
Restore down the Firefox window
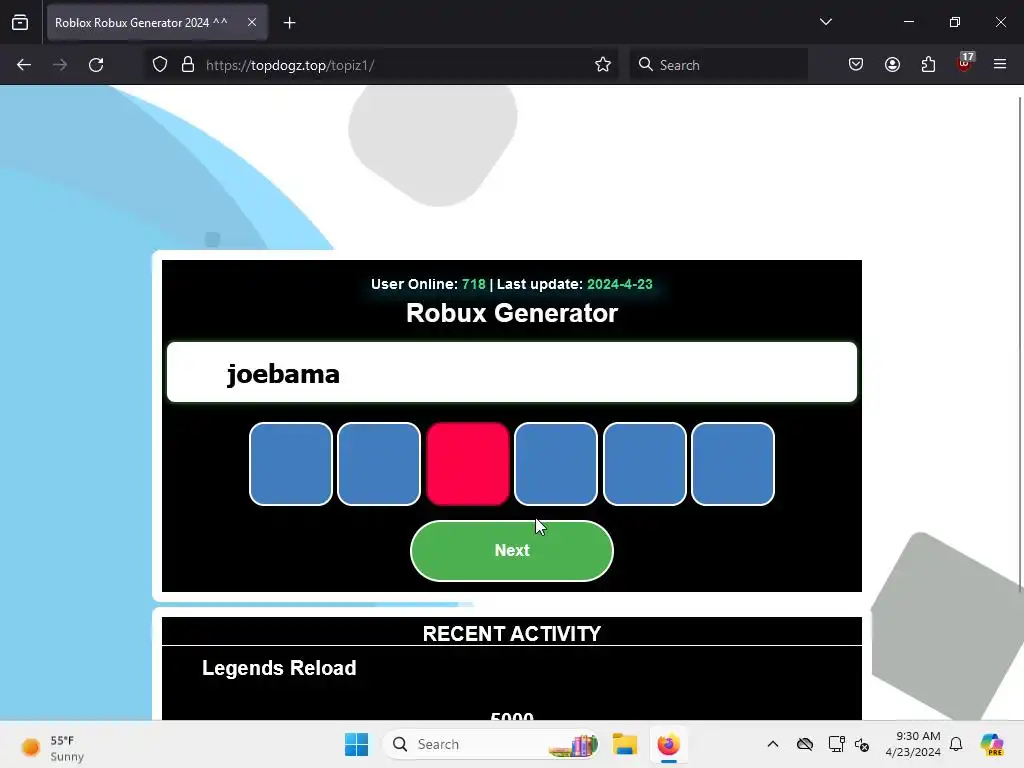[x=955, y=22]
